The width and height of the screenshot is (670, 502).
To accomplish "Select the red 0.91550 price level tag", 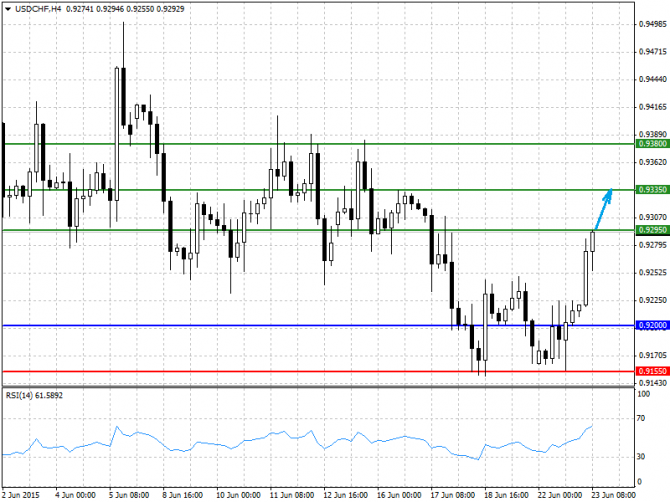I will [652, 371].
